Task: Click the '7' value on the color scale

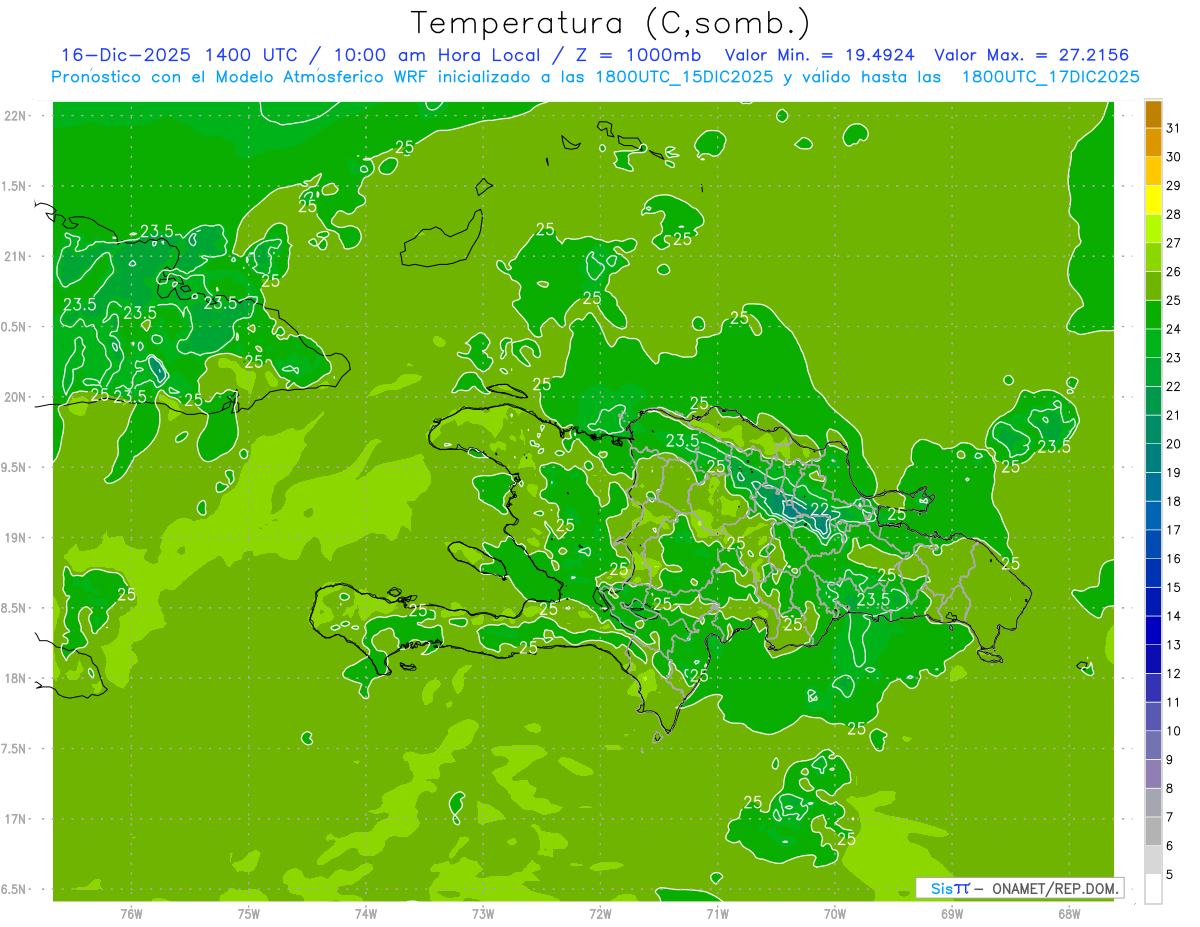Action: [1170, 817]
